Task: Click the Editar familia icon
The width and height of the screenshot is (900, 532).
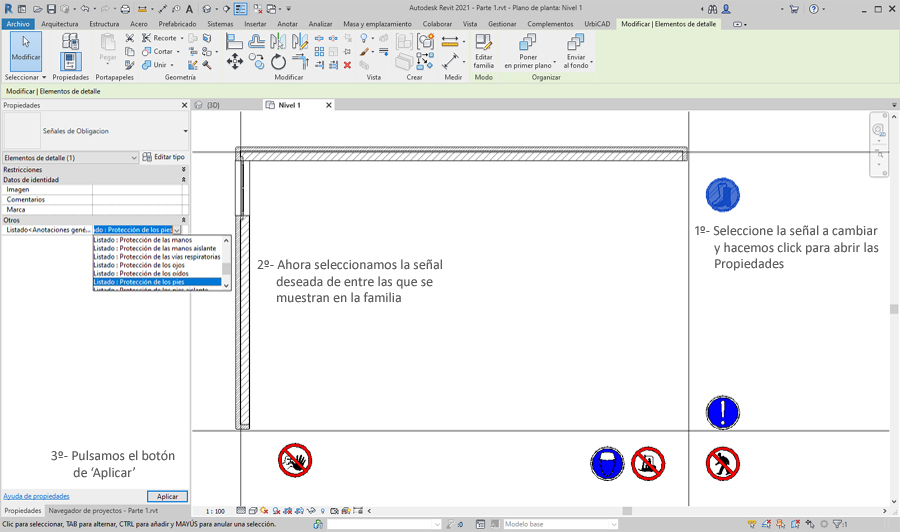Action: coord(483,50)
